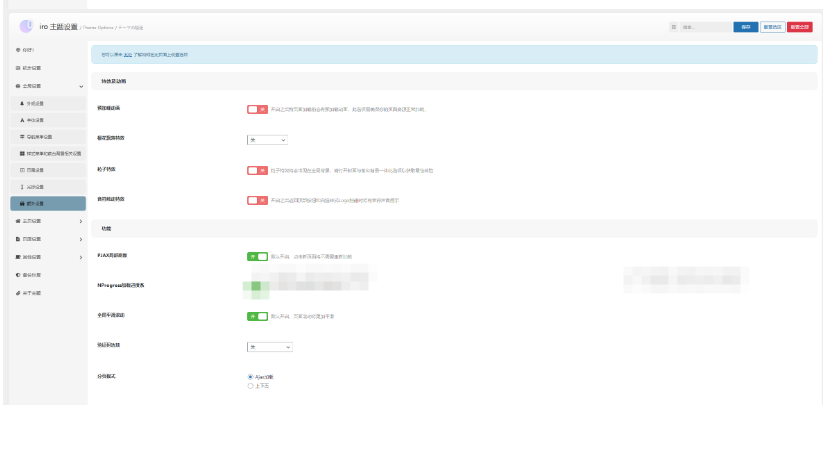Click the search options input field
832x454 pixels.
(703, 27)
